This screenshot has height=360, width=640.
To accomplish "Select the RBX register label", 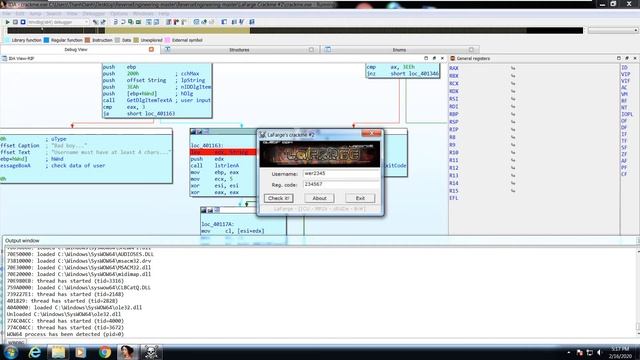I will pyautogui.click(x=454, y=76).
